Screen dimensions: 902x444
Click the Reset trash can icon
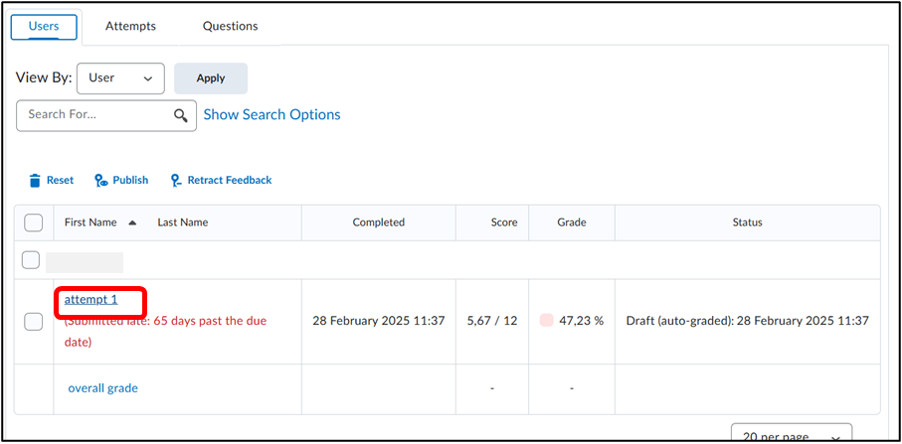(x=35, y=181)
